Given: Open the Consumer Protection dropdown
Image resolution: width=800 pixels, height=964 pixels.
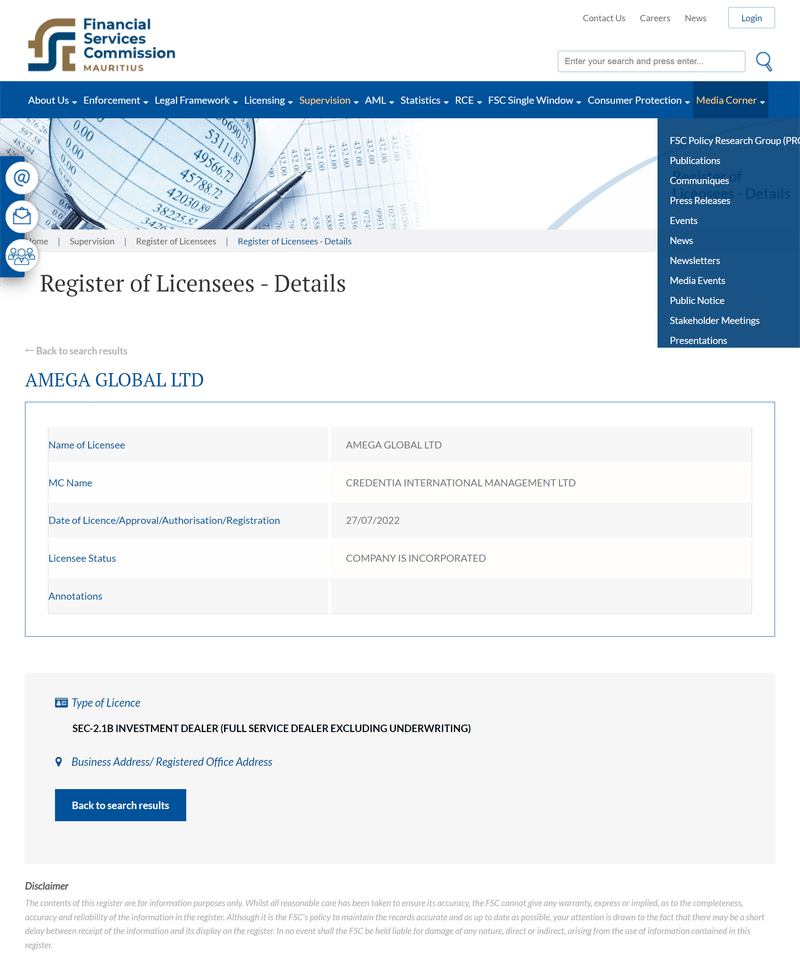Looking at the screenshot, I should [638, 100].
